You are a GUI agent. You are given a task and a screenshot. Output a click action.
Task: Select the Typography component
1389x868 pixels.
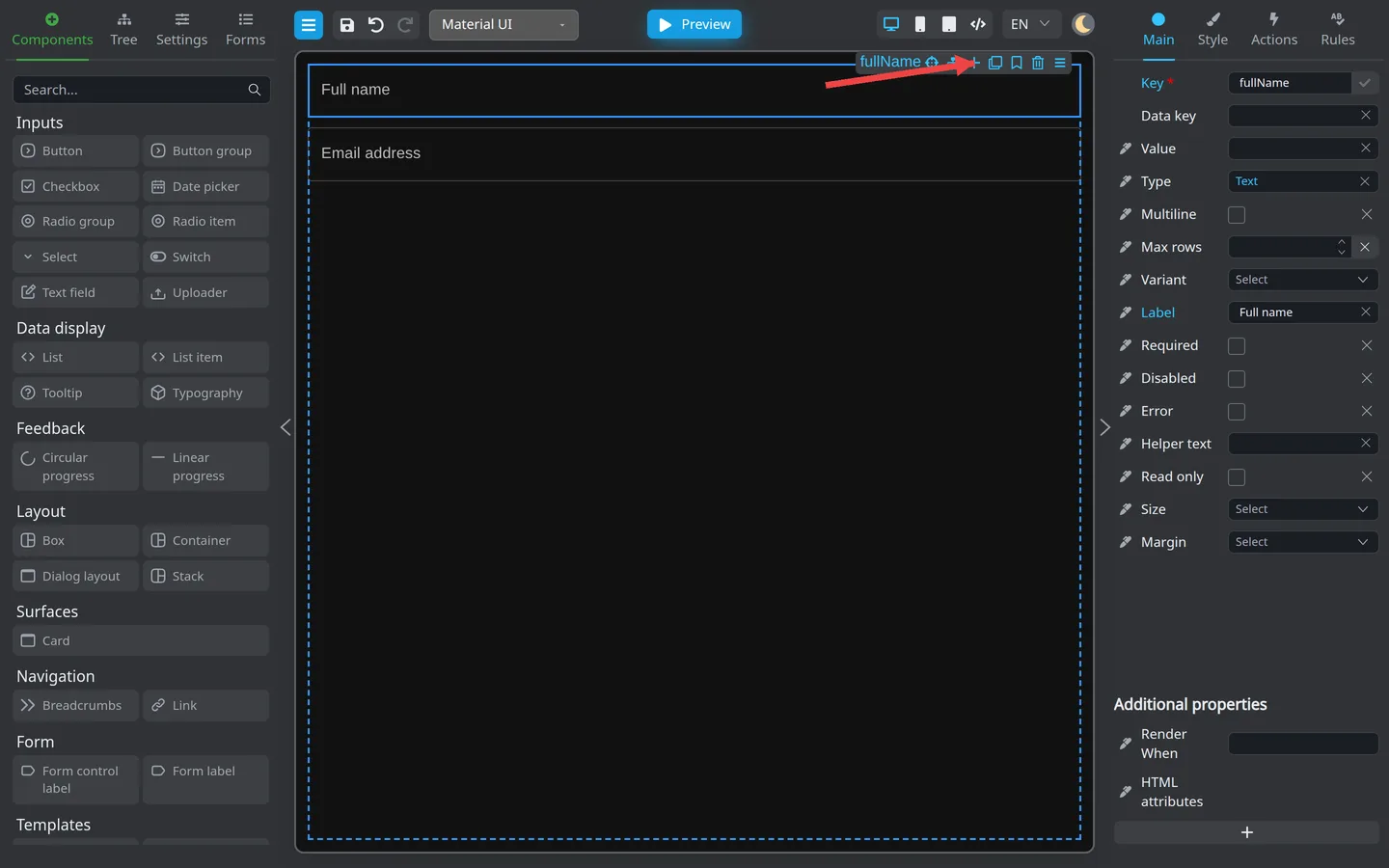point(206,393)
